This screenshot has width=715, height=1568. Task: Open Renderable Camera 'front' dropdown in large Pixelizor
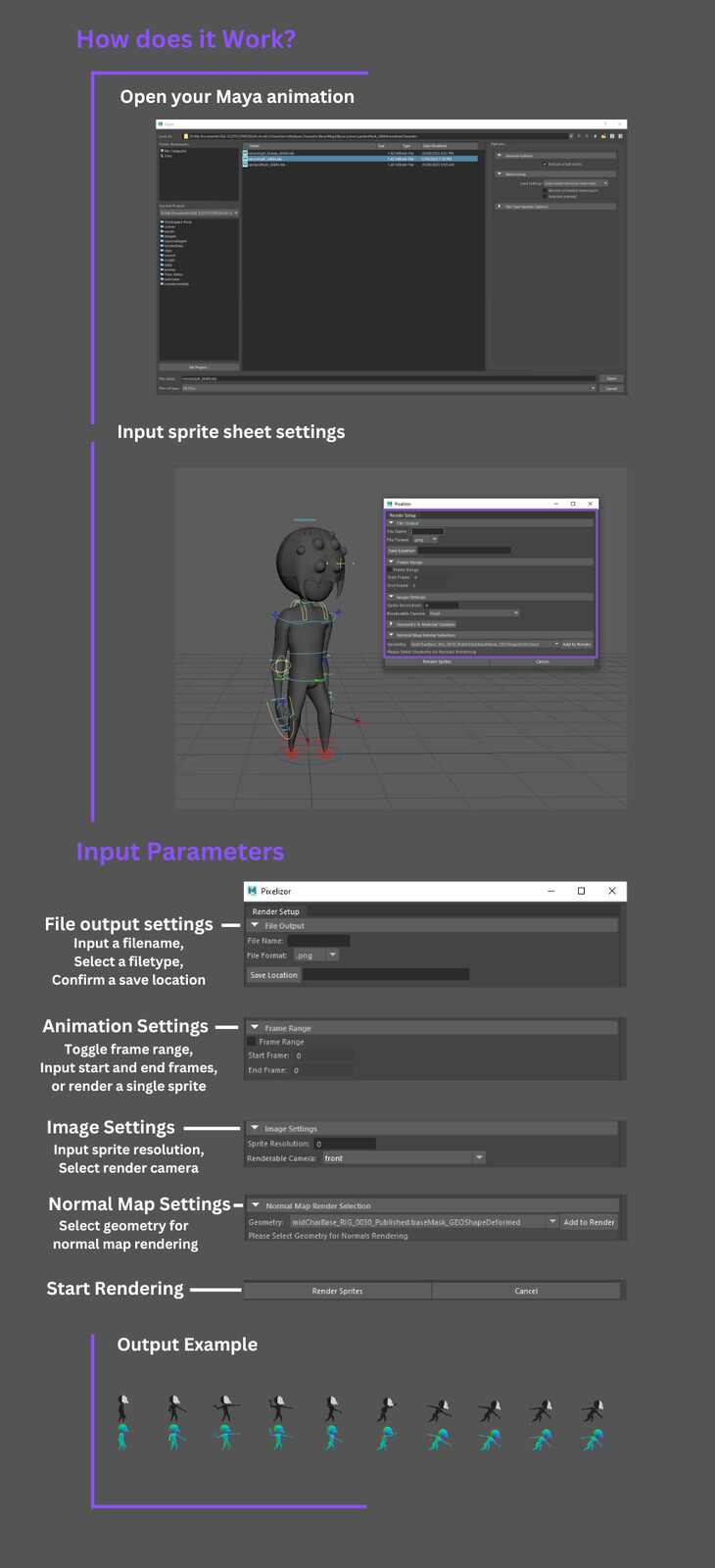point(404,1158)
